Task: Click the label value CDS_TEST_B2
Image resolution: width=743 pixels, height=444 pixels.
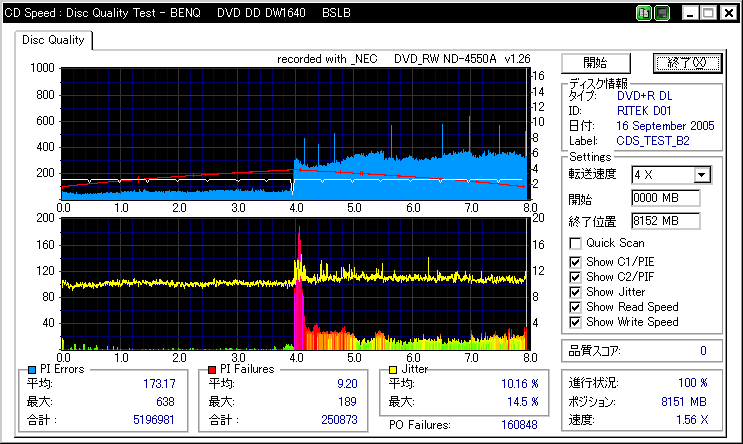Action: (x=653, y=141)
